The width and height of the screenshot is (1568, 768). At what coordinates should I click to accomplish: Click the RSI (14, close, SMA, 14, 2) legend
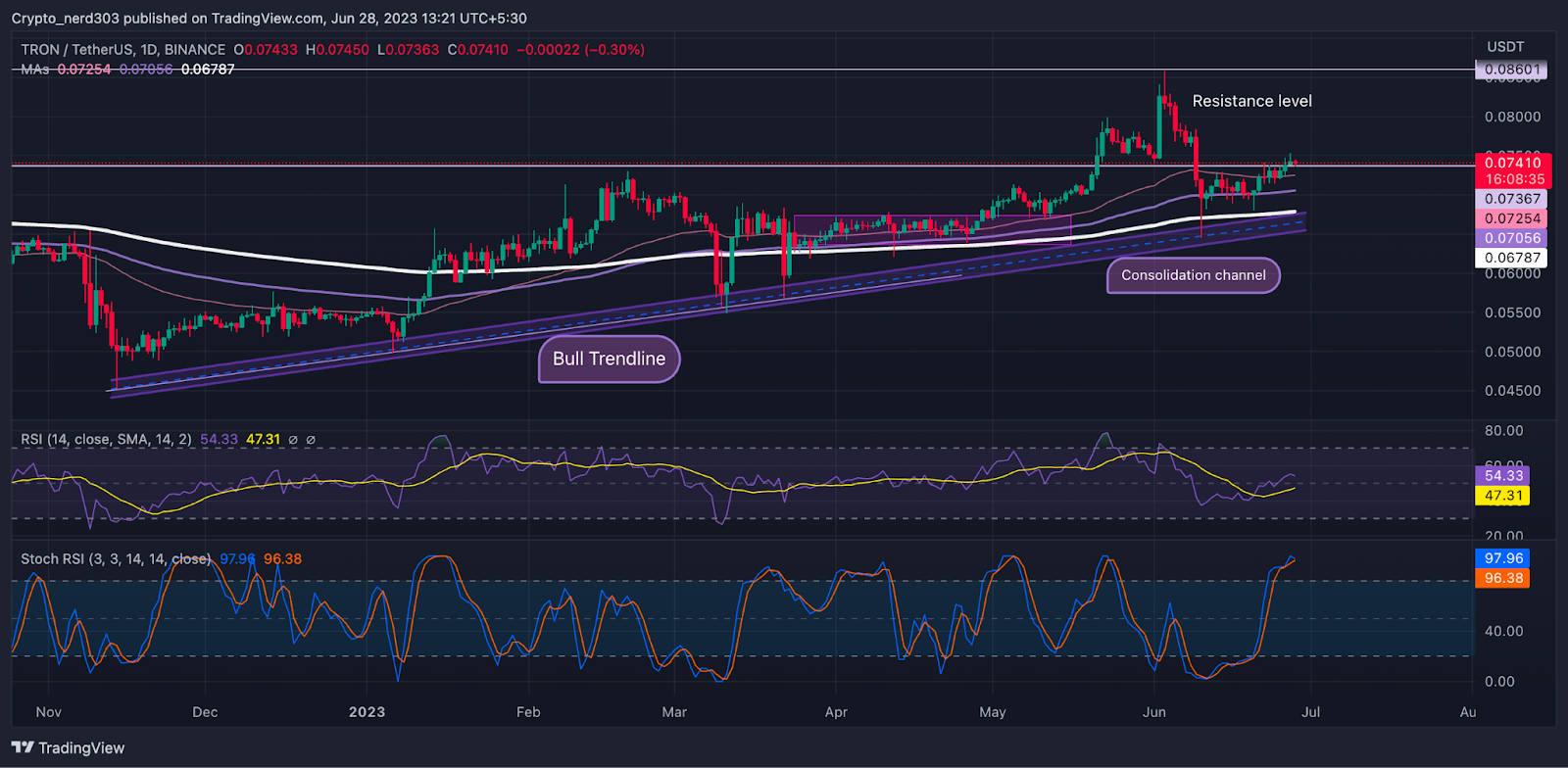[x=107, y=440]
